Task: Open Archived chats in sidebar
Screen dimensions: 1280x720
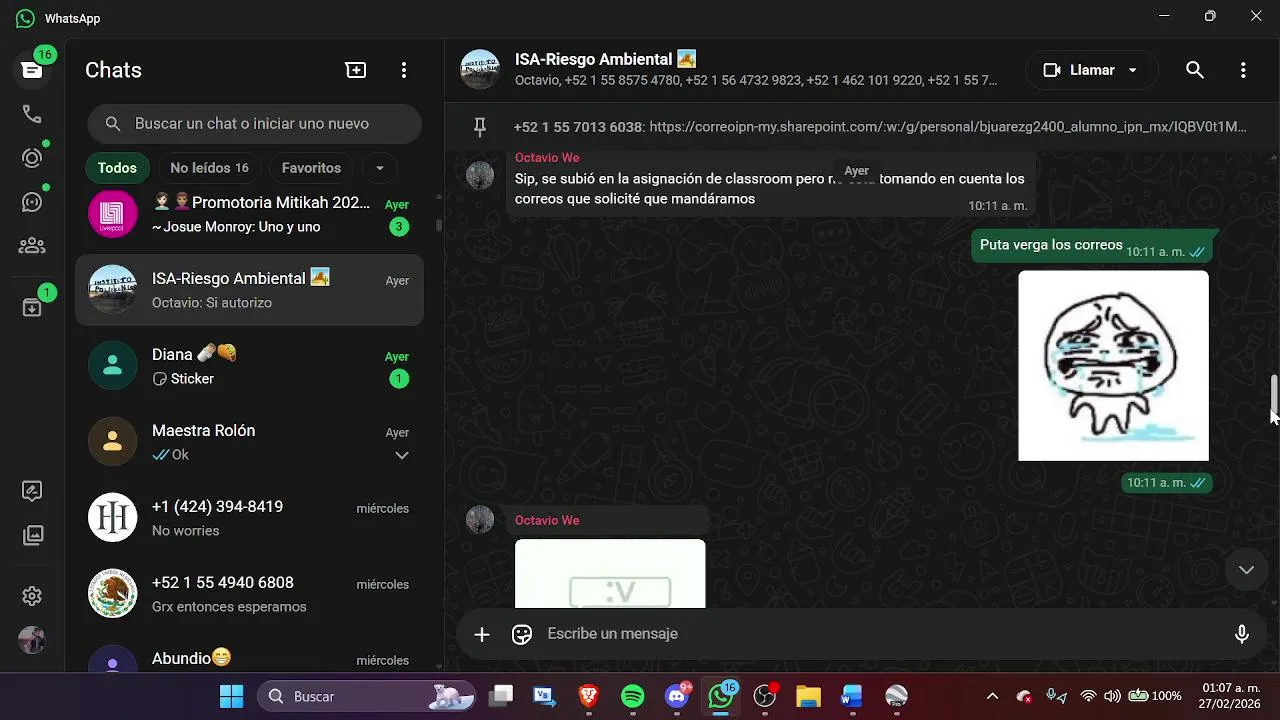Action: pos(32,307)
